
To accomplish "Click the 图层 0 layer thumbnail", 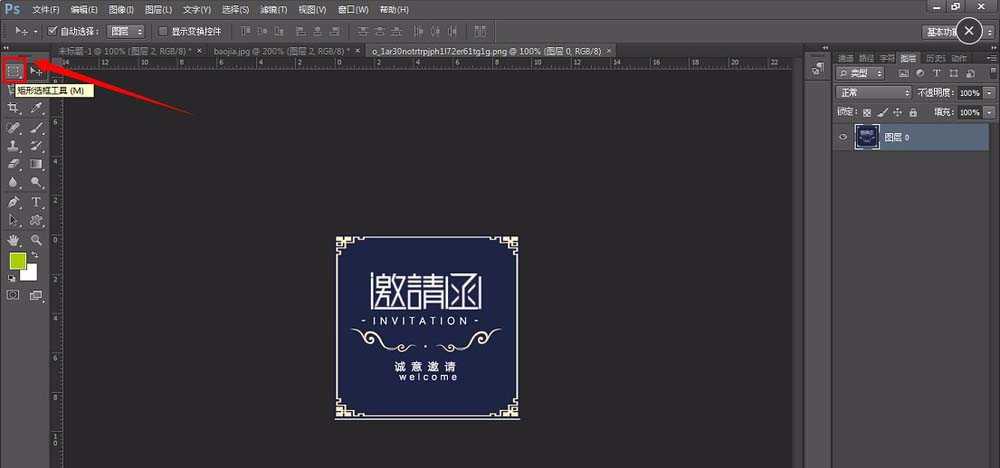I will click(867, 137).
